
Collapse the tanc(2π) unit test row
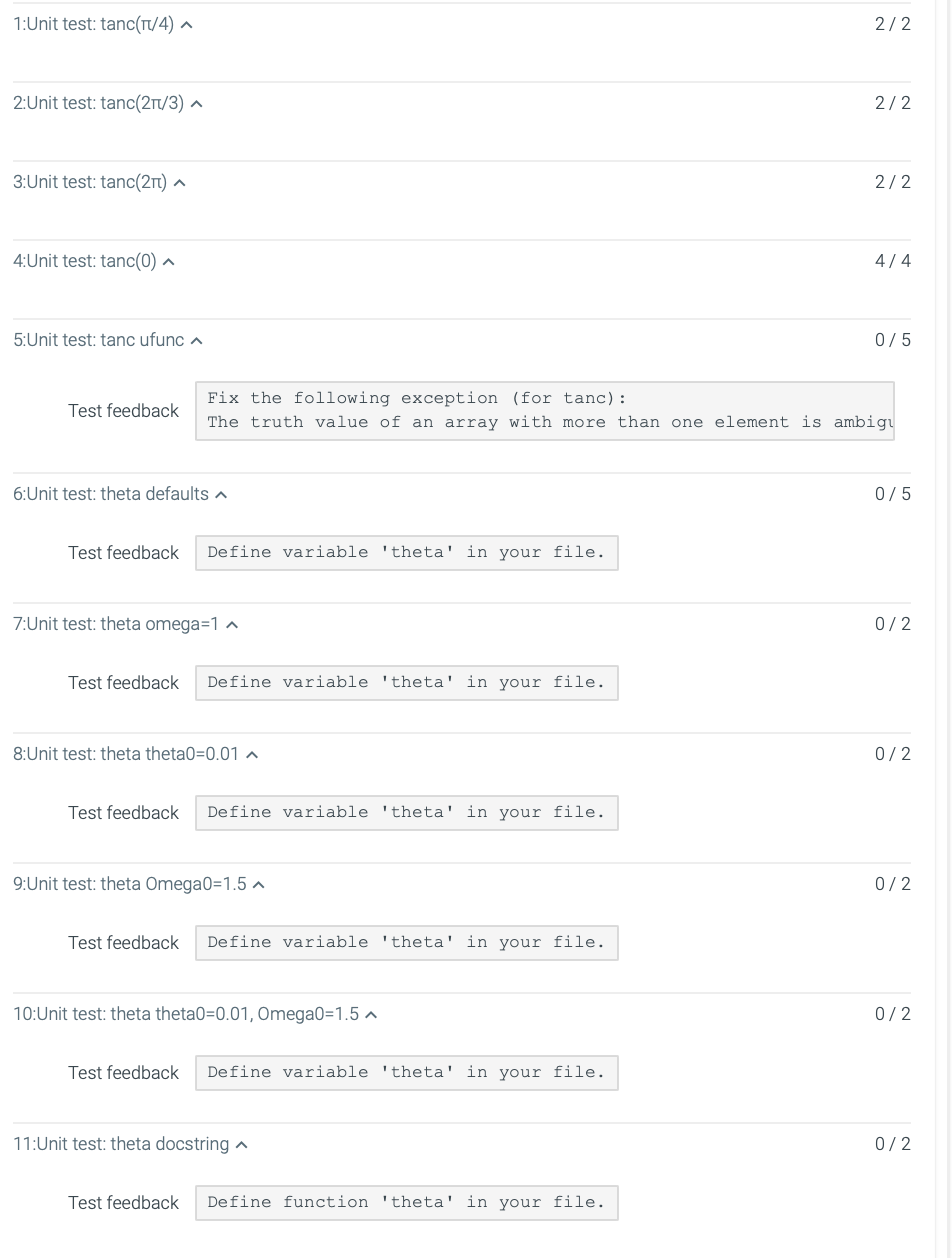pyautogui.click(x=180, y=182)
